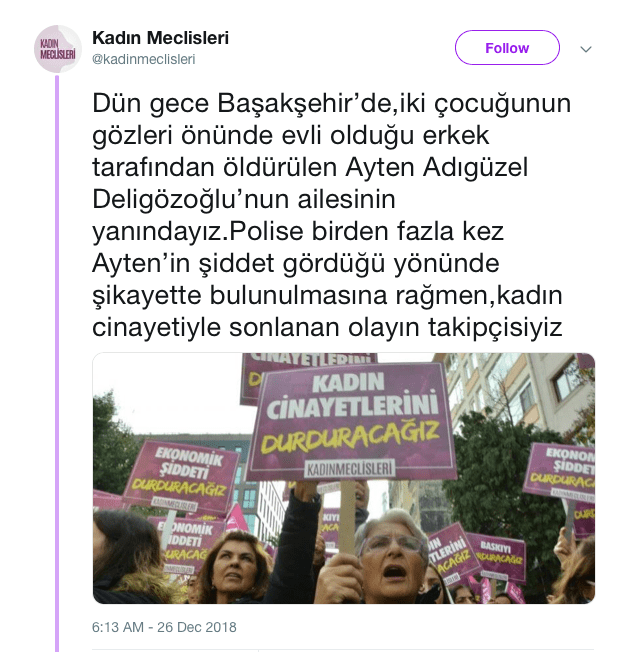This screenshot has height=652, width=624.
Task: Click the KADINMECLİSLERİ label on center sign
Action: 349,469
